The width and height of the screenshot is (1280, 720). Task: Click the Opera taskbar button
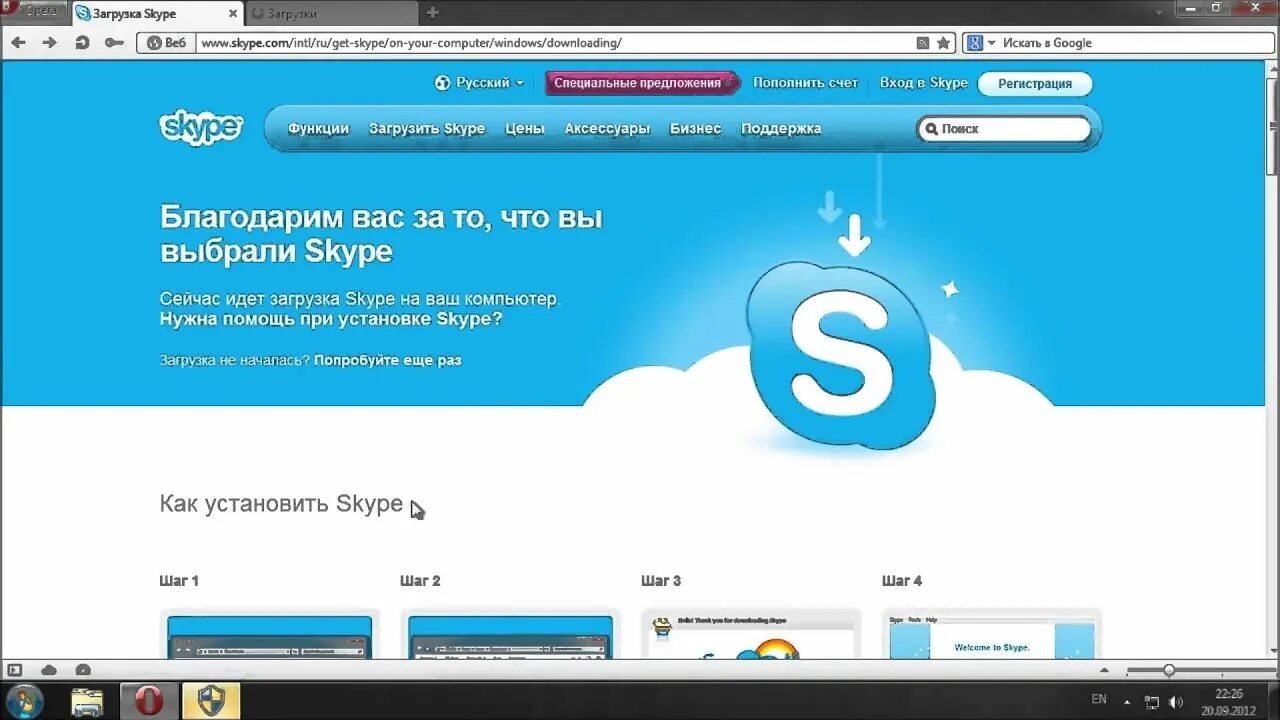[149, 701]
